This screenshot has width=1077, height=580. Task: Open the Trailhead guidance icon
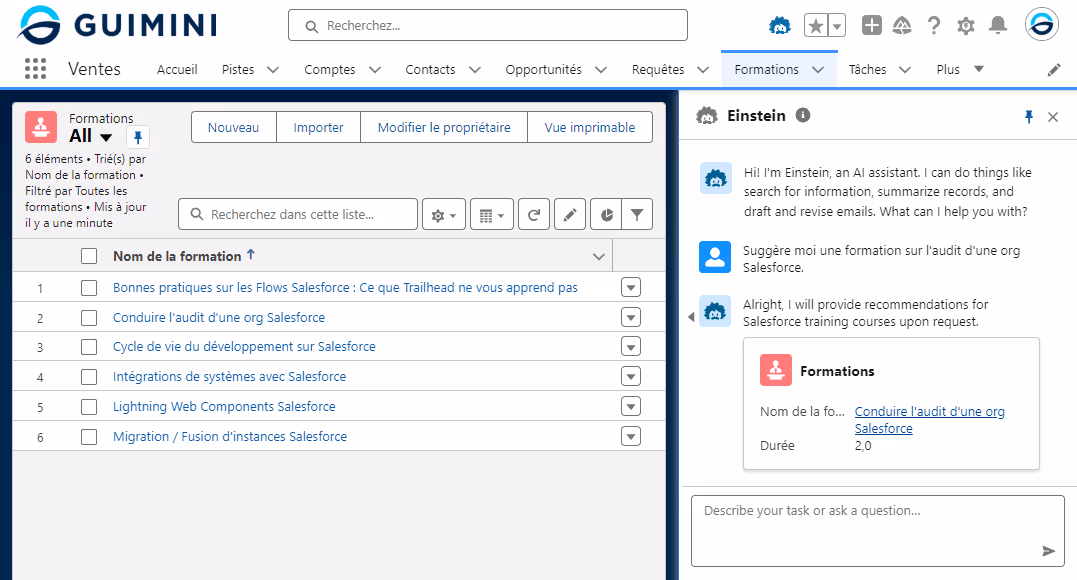pos(902,25)
